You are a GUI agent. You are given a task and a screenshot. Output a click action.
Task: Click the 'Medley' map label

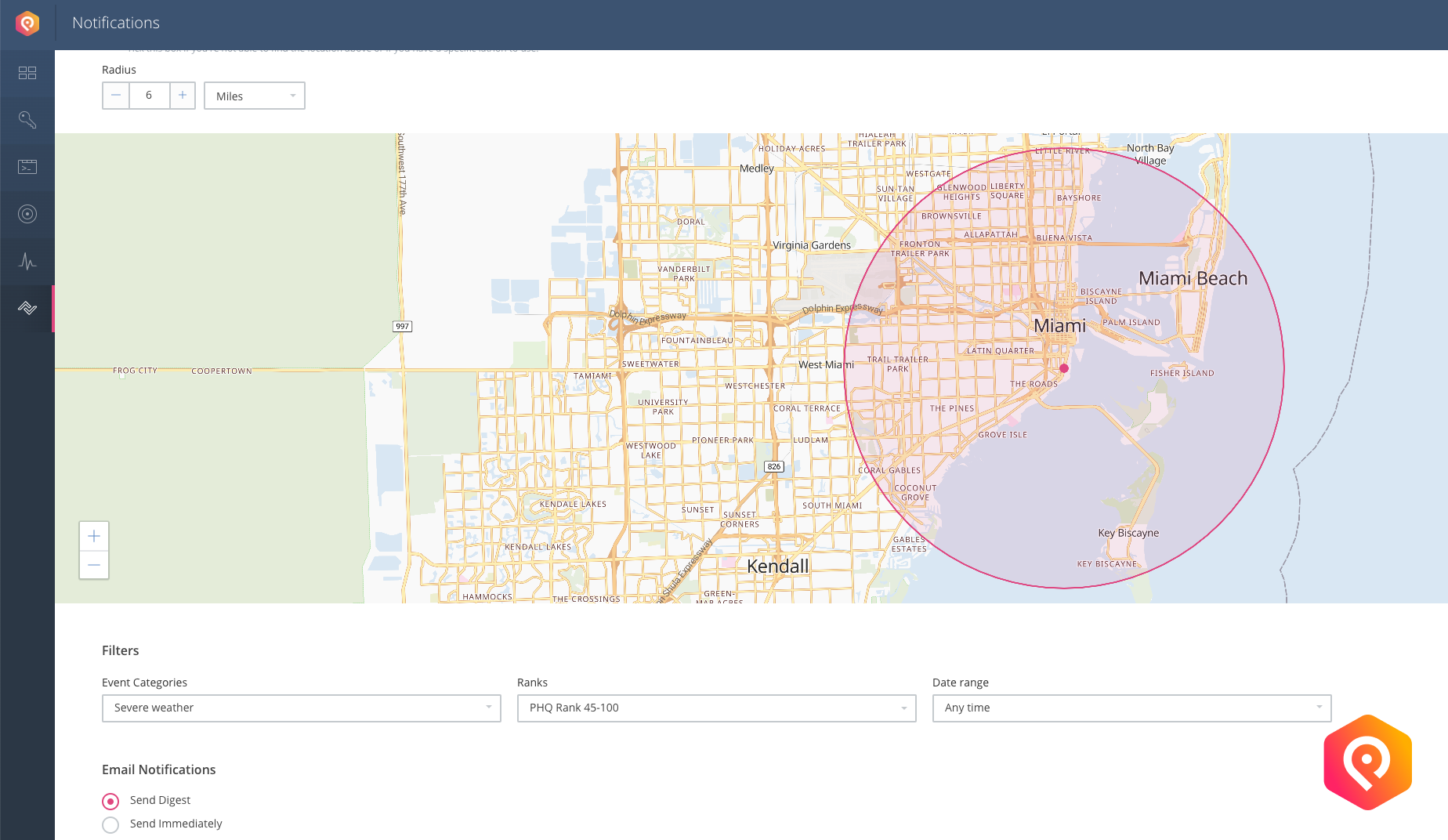tap(757, 168)
